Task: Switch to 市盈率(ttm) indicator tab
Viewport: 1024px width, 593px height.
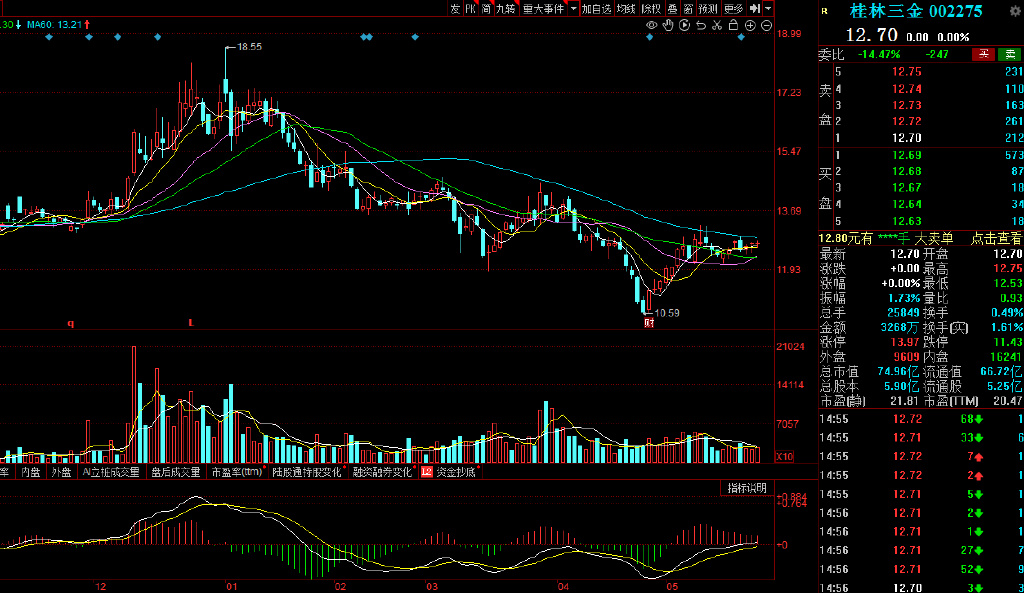Action: (236, 471)
